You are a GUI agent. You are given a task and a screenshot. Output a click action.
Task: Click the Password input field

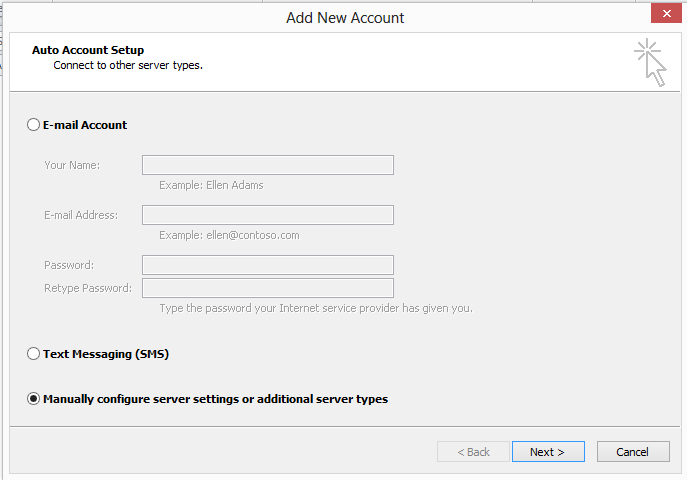(268, 265)
